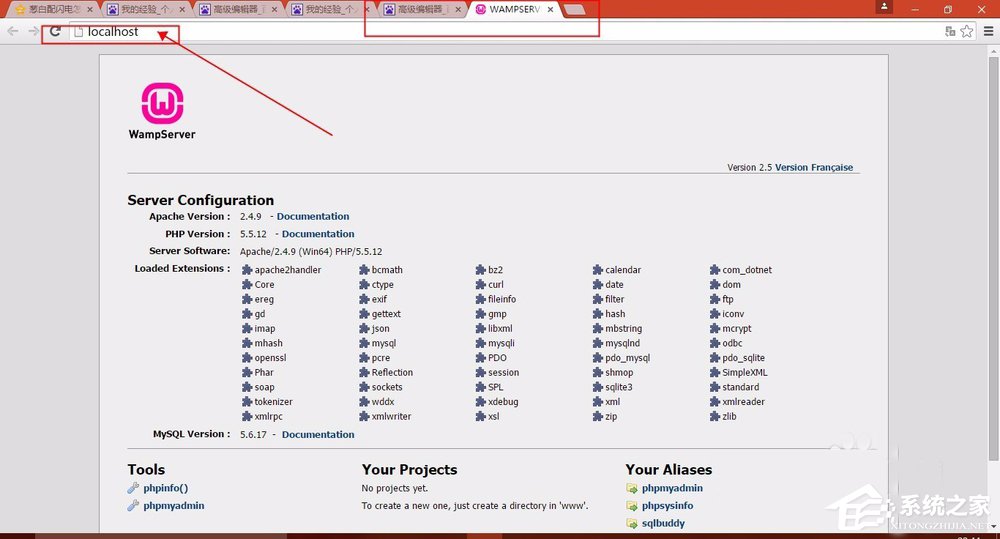Image resolution: width=1000 pixels, height=539 pixels.
Task: Click the folder icon next to sqlbuddy
Action: [632, 523]
